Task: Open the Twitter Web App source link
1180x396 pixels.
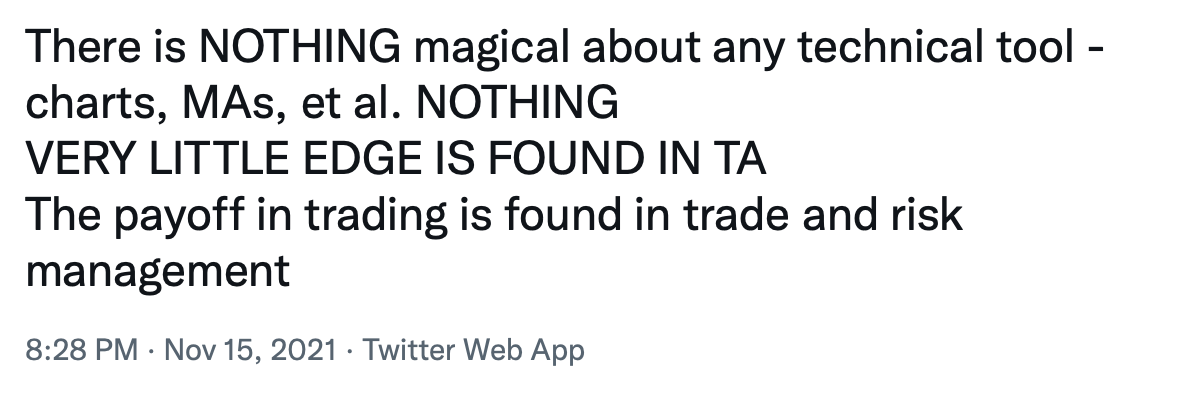Action: [473, 350]
